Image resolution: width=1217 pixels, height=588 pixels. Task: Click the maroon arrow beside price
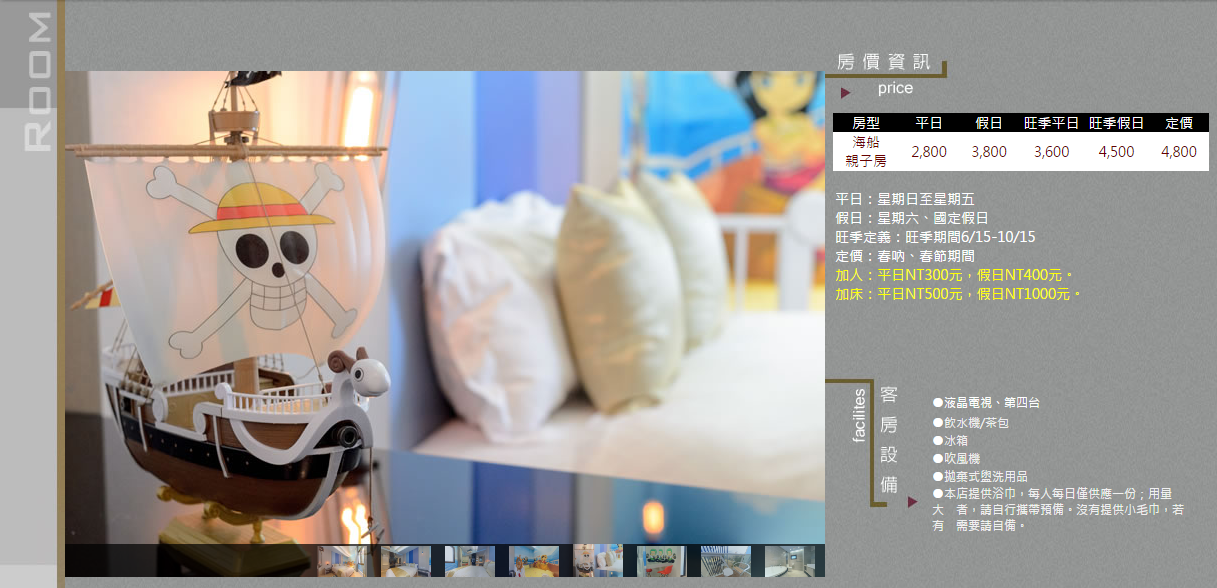tap(845, 92)
